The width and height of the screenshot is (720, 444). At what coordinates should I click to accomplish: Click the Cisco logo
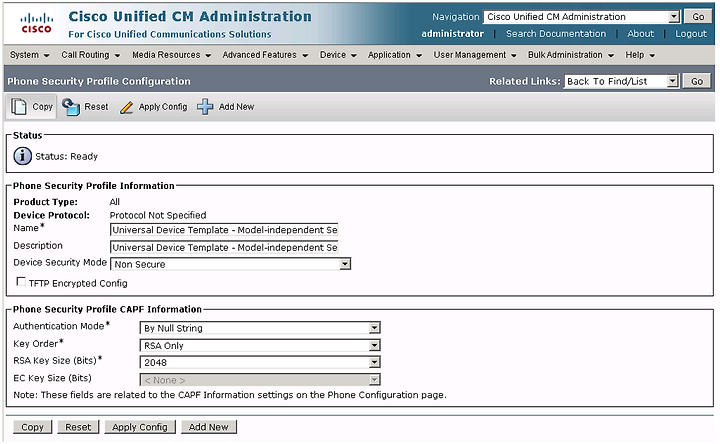(x=36, y=23)
